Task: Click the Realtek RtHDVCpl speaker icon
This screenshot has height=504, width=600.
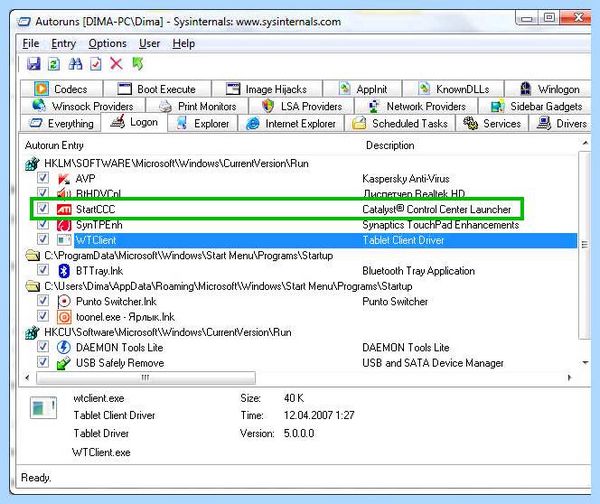Action: [64, 194]
